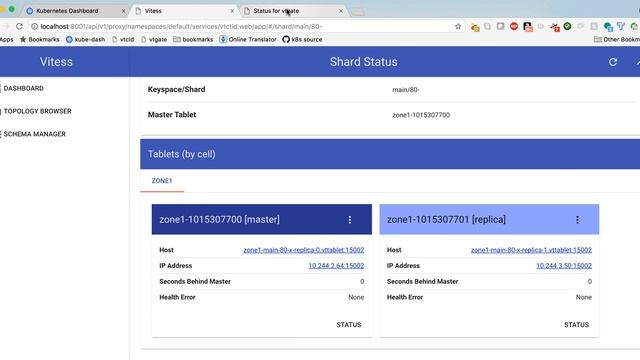Click the zone1-1015307701 [replica] card header

pos(489,220)
